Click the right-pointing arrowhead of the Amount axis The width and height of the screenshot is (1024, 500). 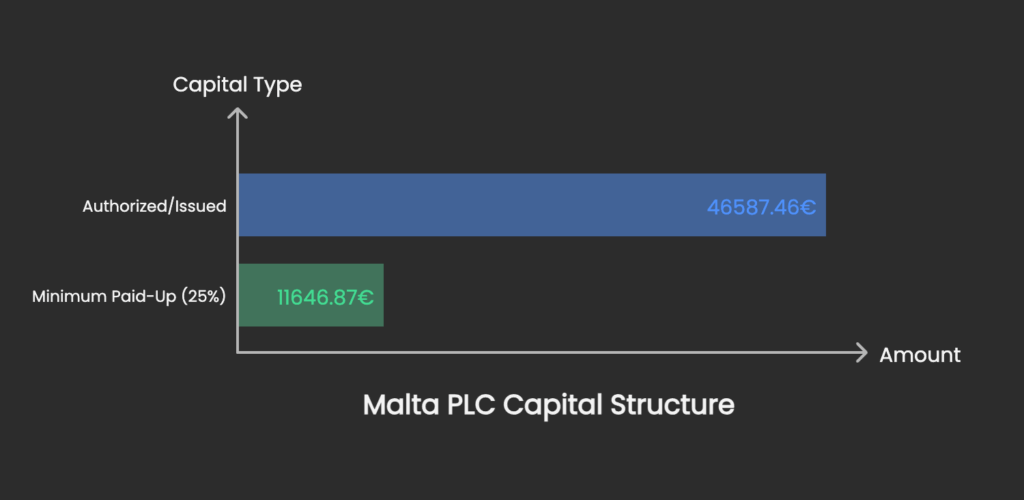861,352
